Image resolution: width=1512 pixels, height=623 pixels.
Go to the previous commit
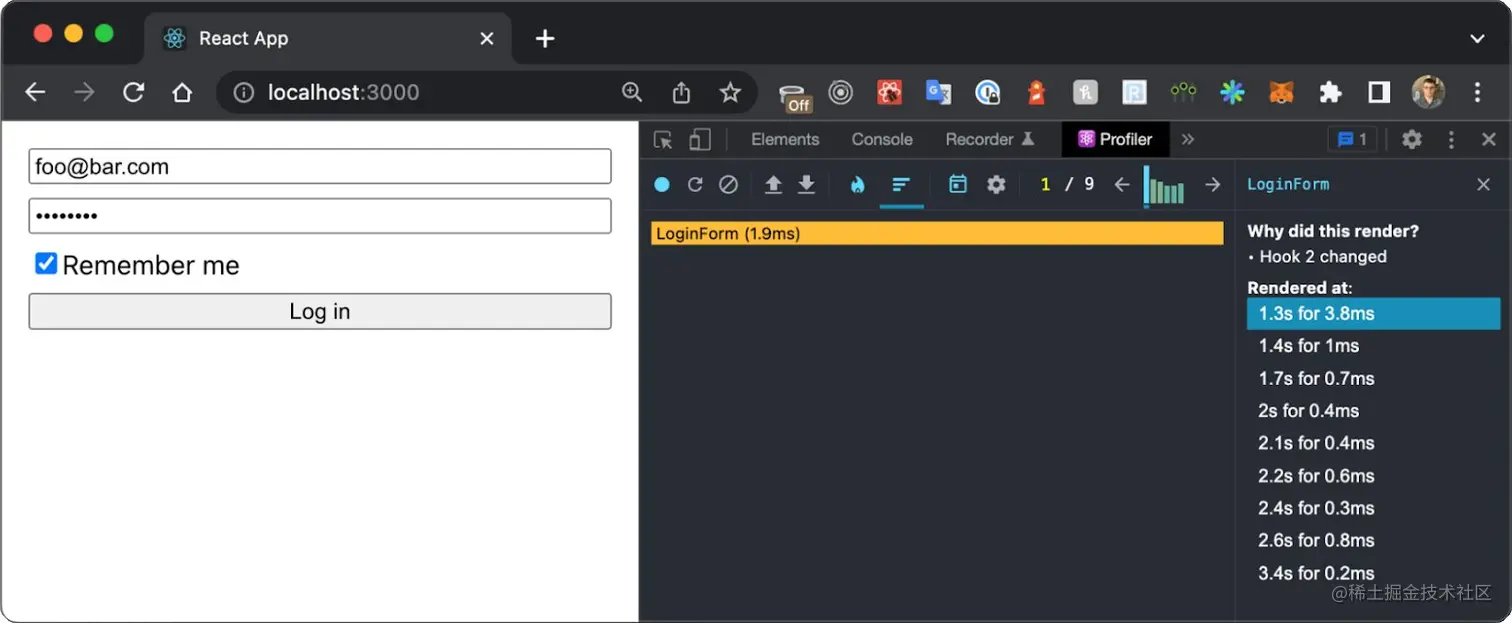tap(1122, 185)
